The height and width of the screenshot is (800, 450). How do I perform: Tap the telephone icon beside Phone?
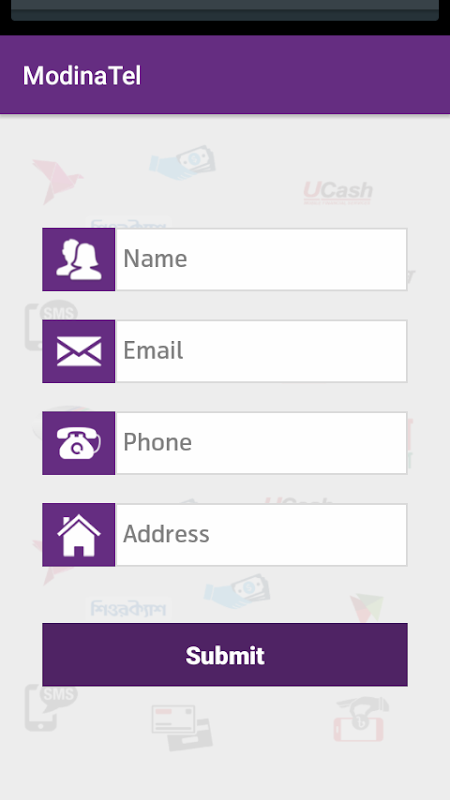(x=79, y=443)
